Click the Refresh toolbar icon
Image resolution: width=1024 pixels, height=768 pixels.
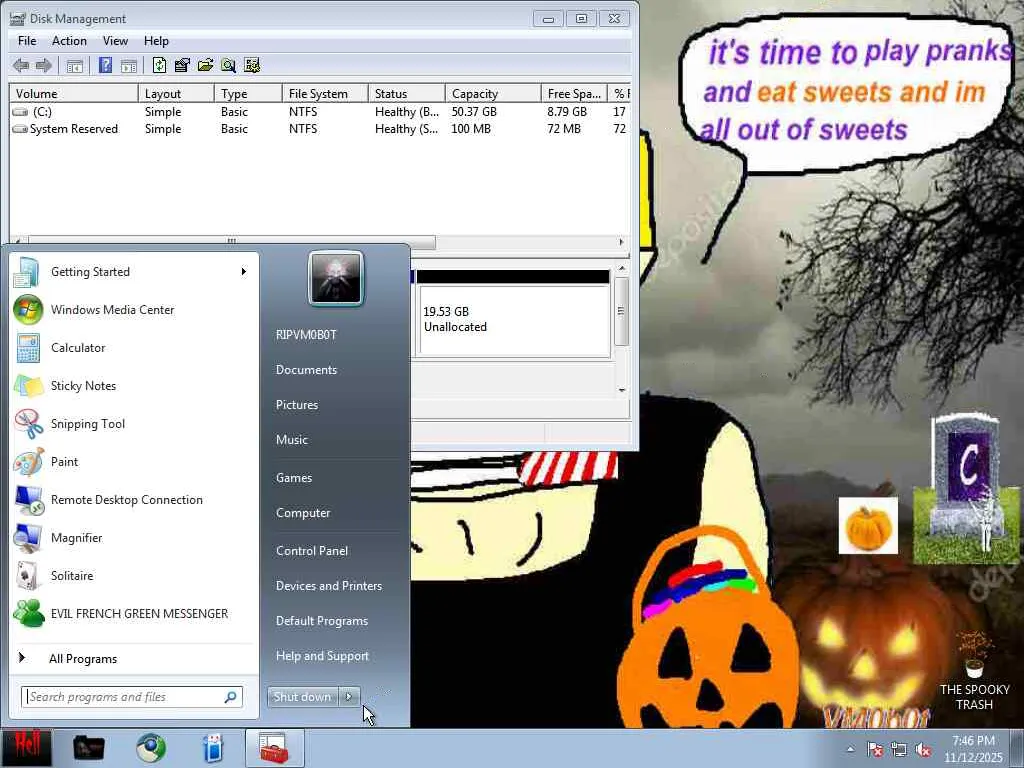tap(159, 65)
